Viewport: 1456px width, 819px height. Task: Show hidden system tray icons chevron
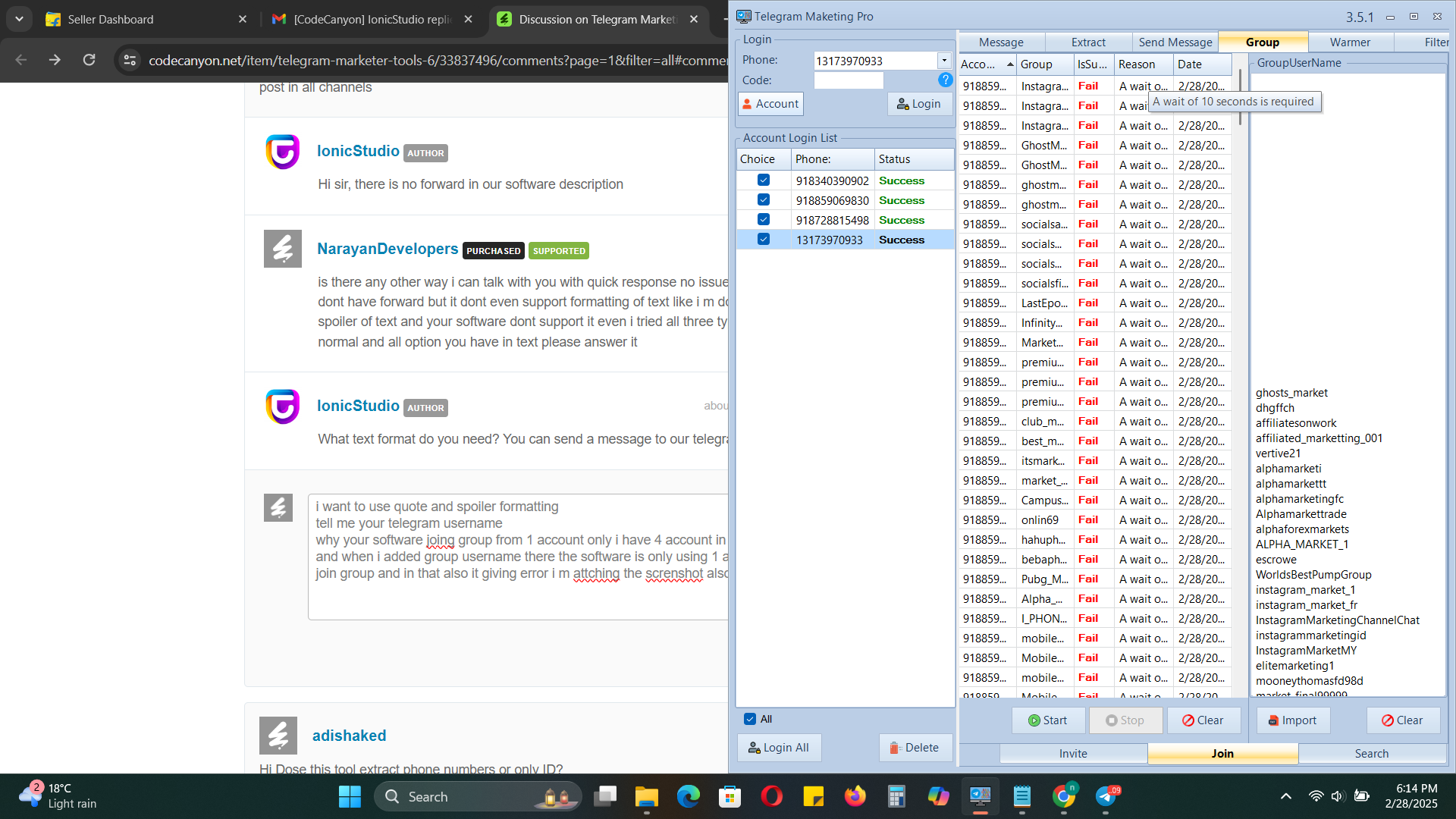point(1286,796)
